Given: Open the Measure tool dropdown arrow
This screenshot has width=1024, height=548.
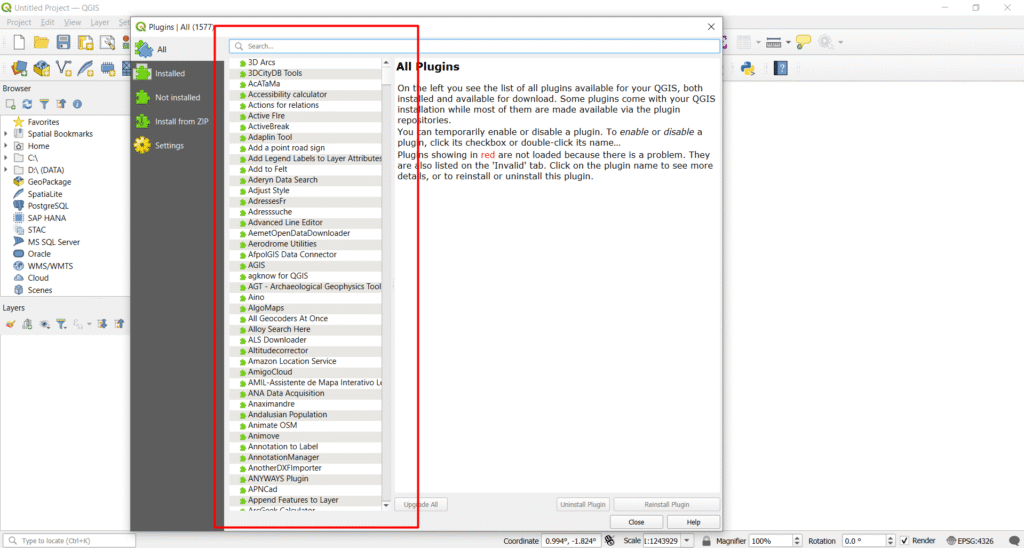Looking at the screenshot, I should (788, 43).
